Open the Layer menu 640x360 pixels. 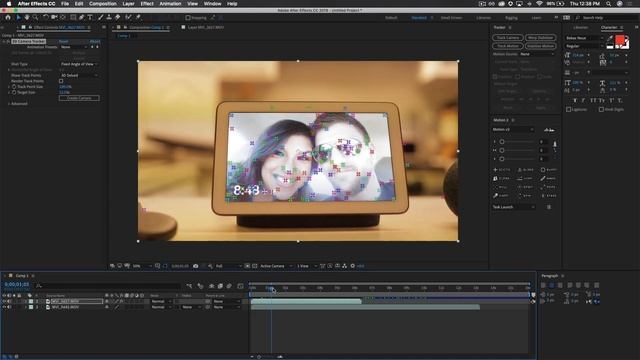tap(129, 4)
